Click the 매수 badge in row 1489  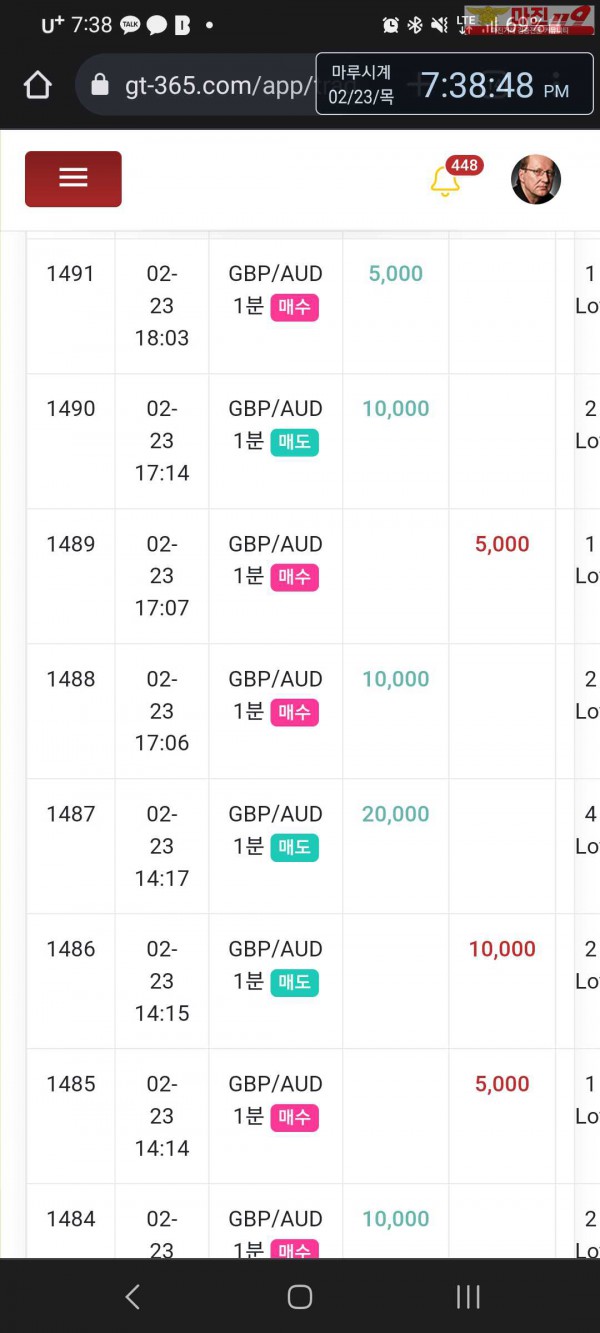tap(294, 577)
